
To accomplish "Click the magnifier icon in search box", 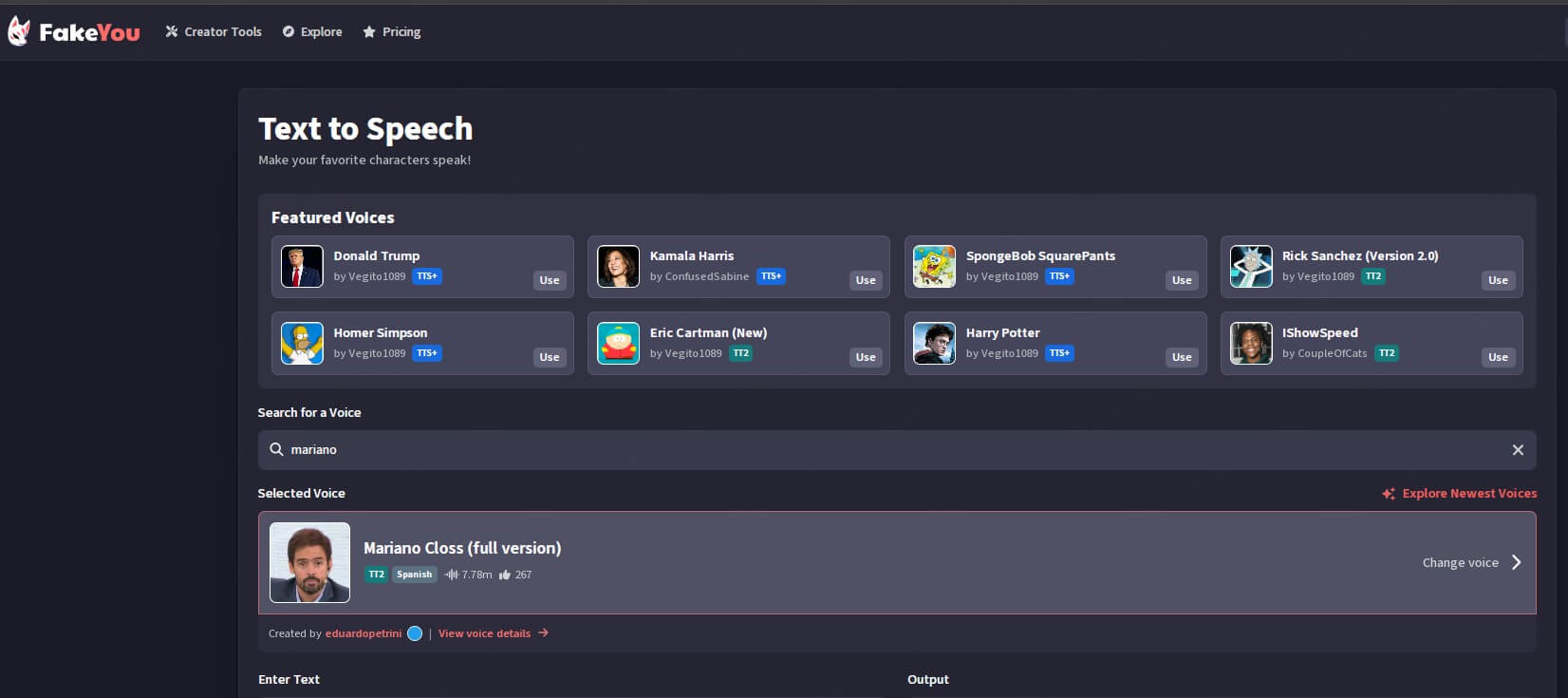I will [x=276, y=449].
